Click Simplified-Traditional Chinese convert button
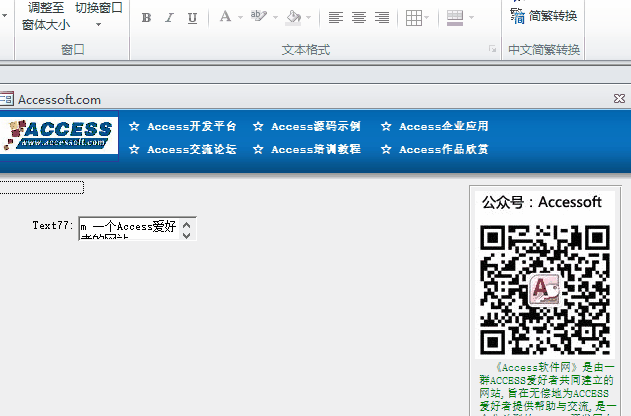 [544, 16]
